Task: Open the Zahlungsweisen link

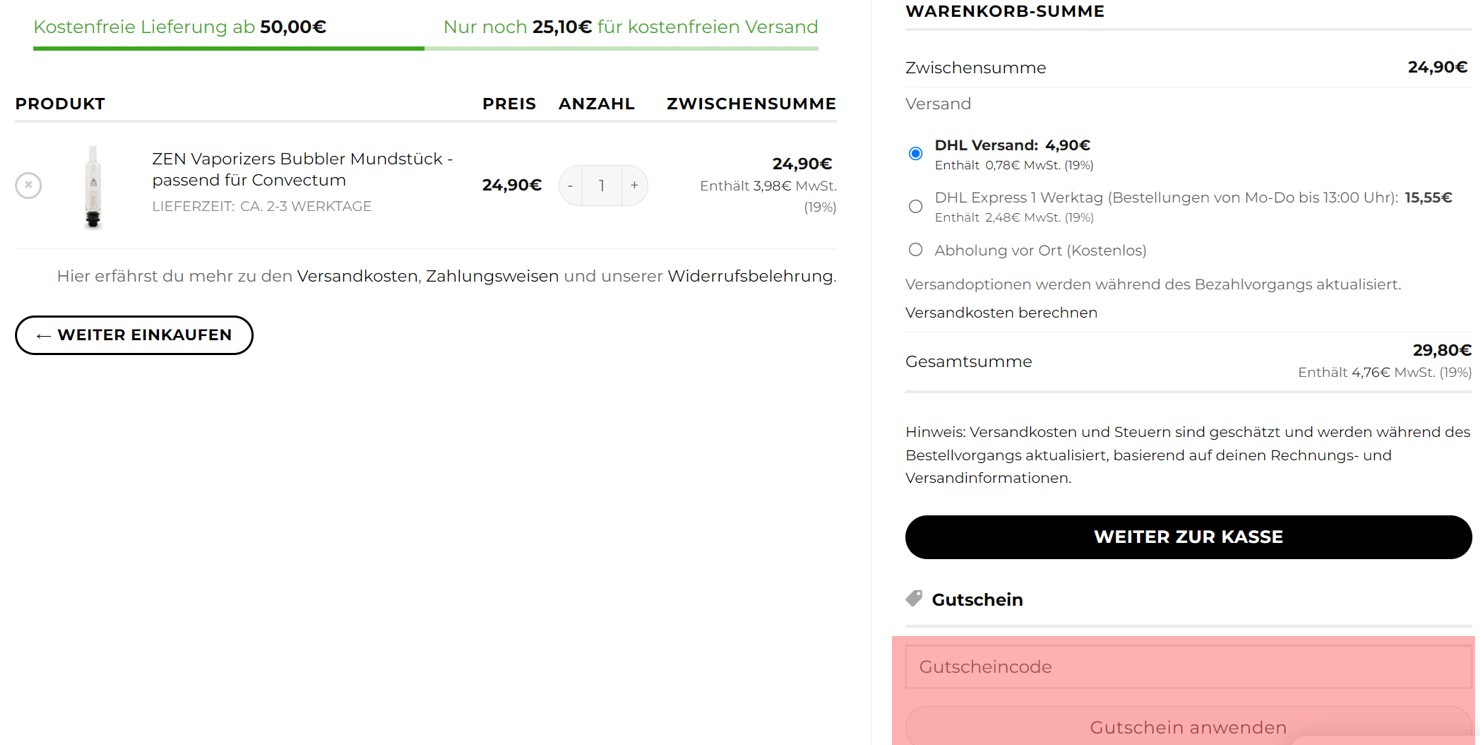Action: pyautogui.click(x=492, y=276)
